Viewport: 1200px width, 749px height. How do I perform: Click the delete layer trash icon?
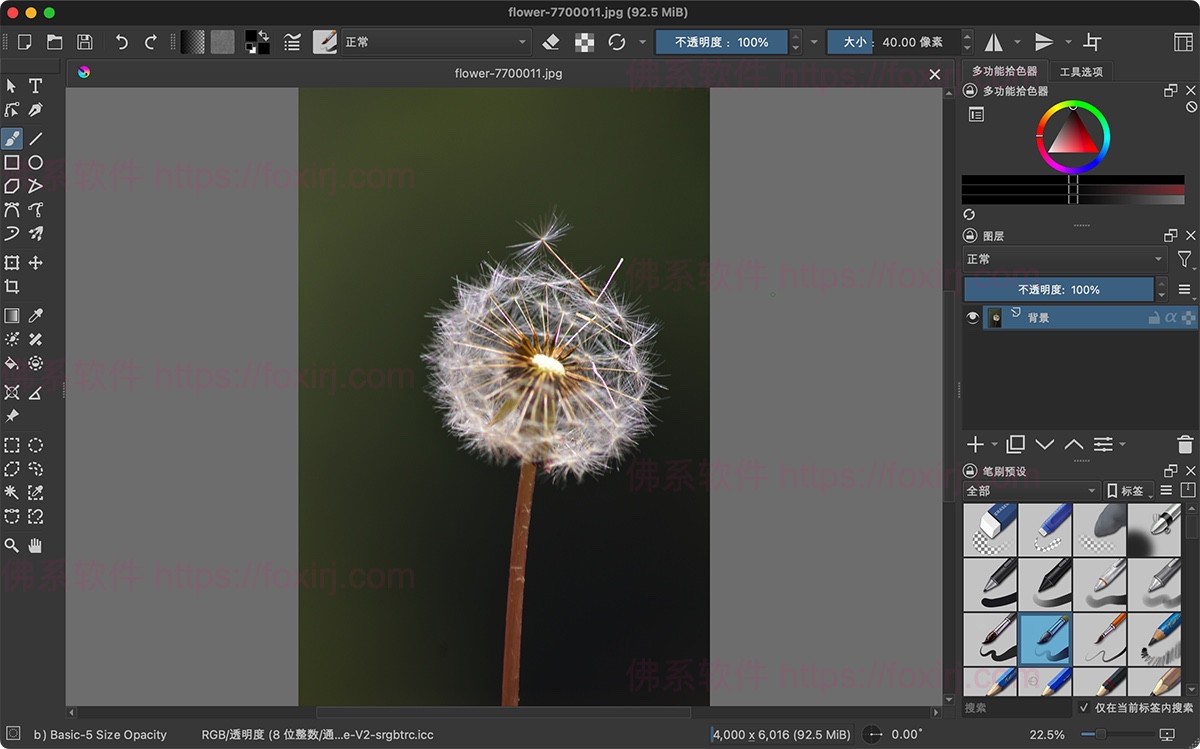1184,444
